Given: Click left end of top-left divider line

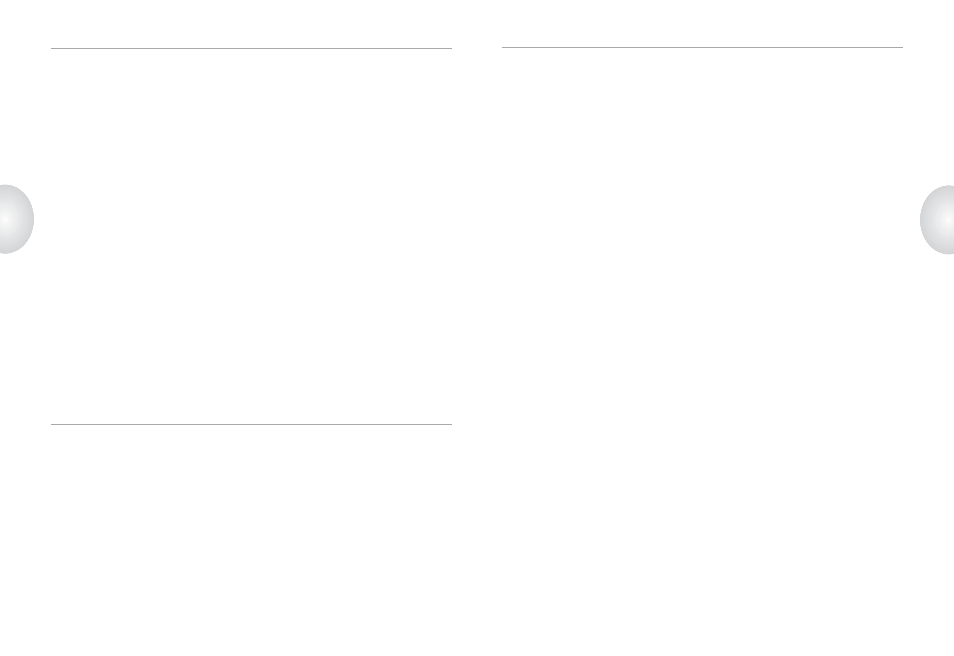Looking at the screenshot, I should click(x=52, y=48).
